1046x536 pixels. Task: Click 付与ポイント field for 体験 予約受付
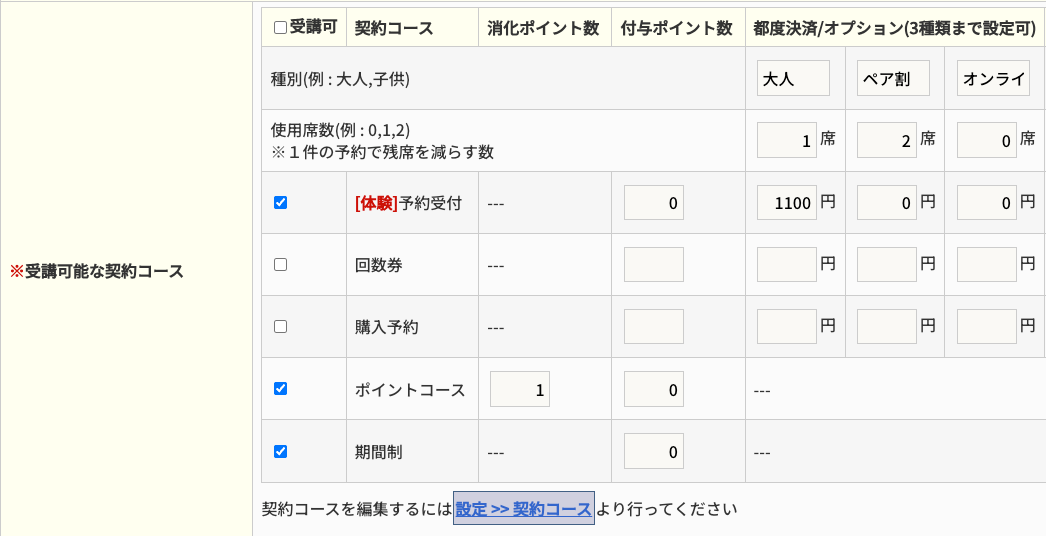tap(654, 203)
